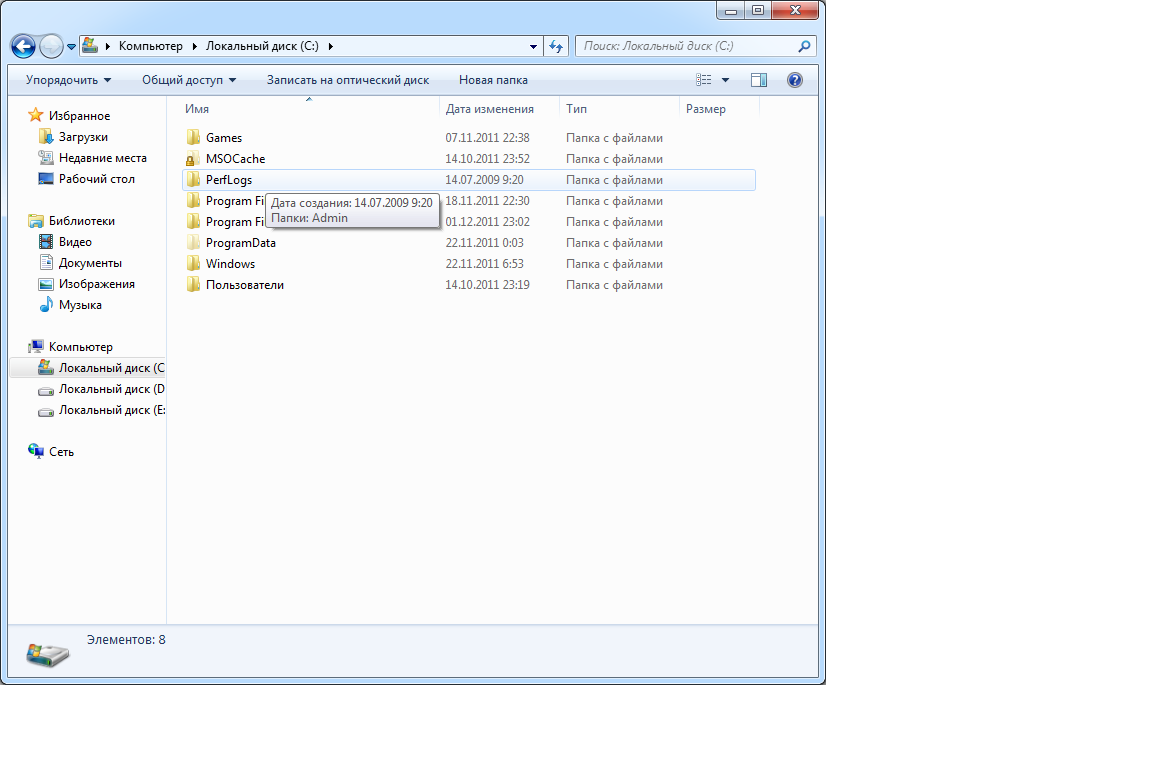Maximize the Explorer window
1162x778 pixels.
coord(757,10)
